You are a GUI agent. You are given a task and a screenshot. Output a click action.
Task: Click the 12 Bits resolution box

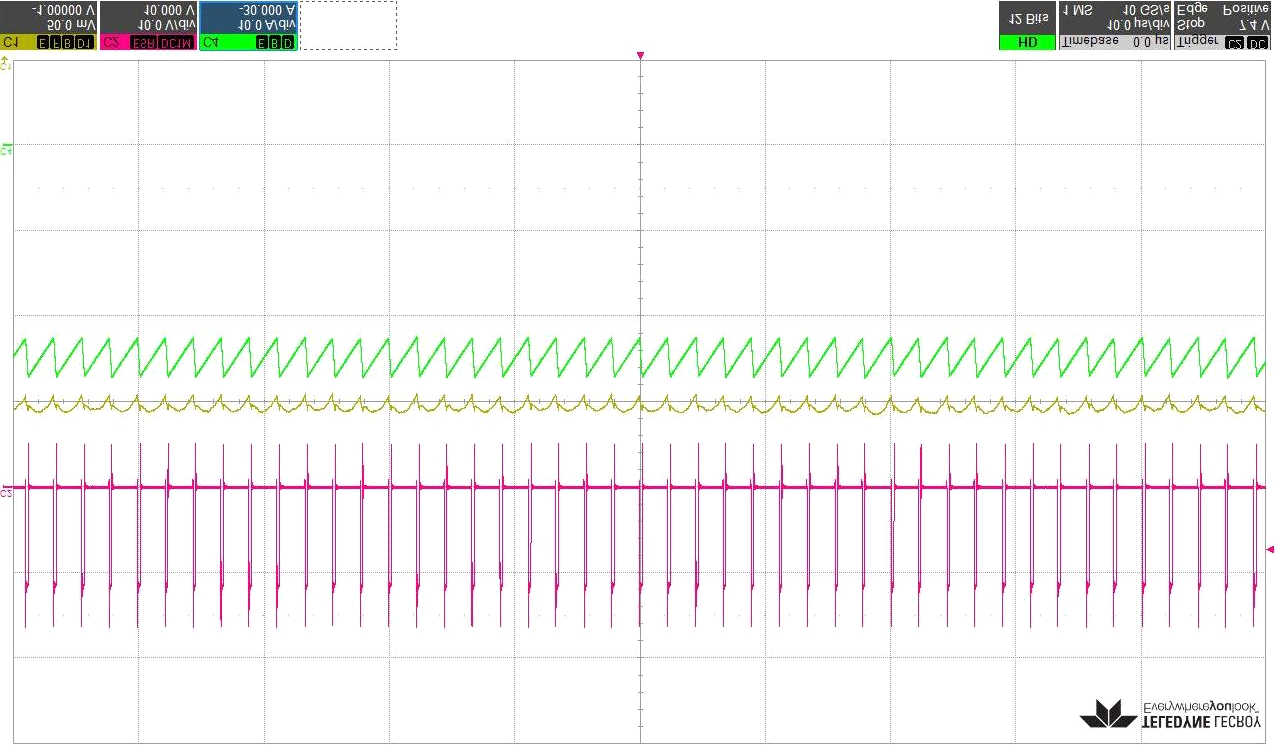pyautogui.click(x=1026, y=18)
